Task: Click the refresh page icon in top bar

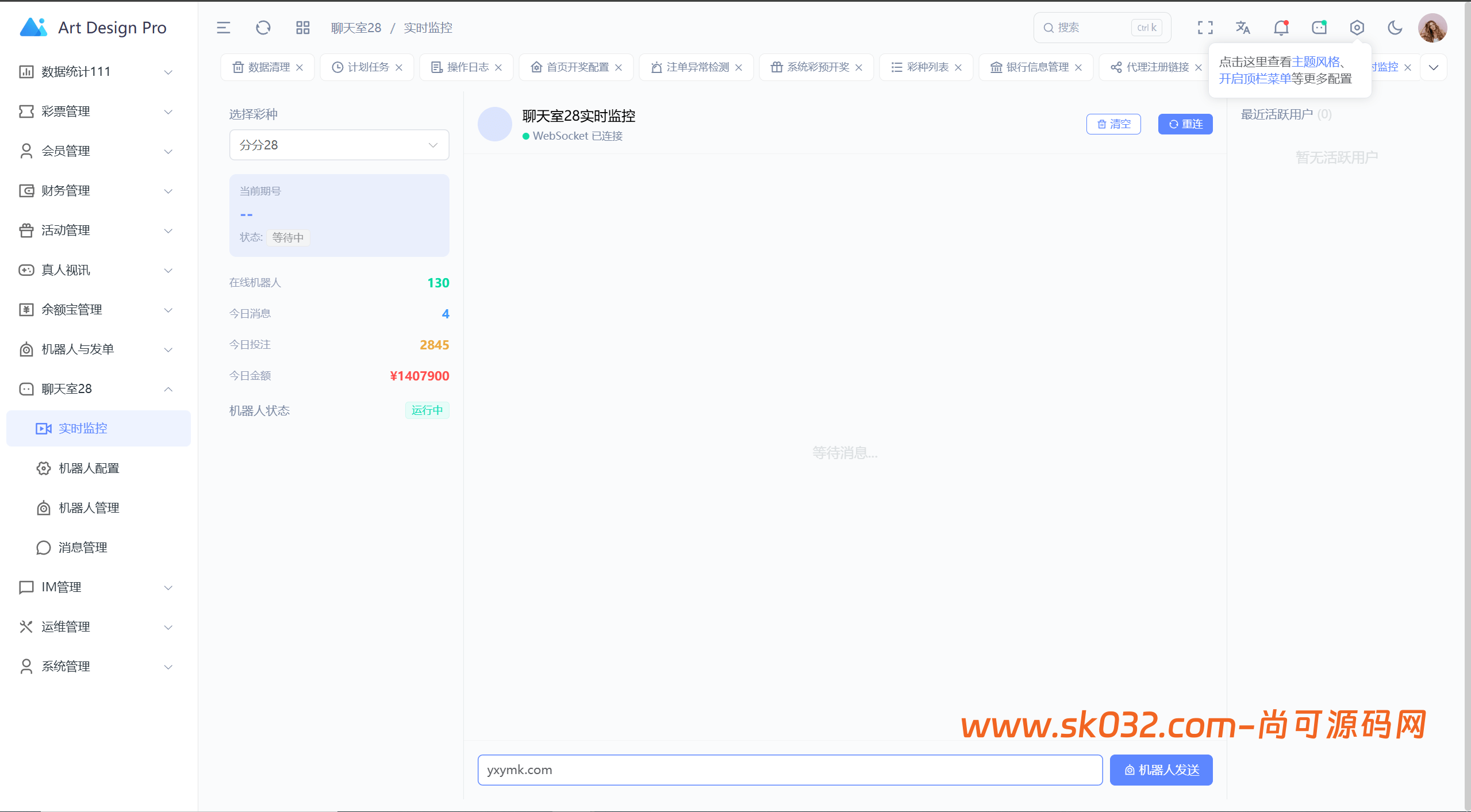Action: 263,27
